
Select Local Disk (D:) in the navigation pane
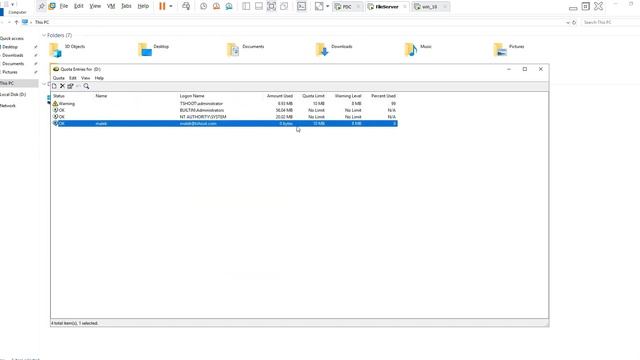(x=13, y=94)
